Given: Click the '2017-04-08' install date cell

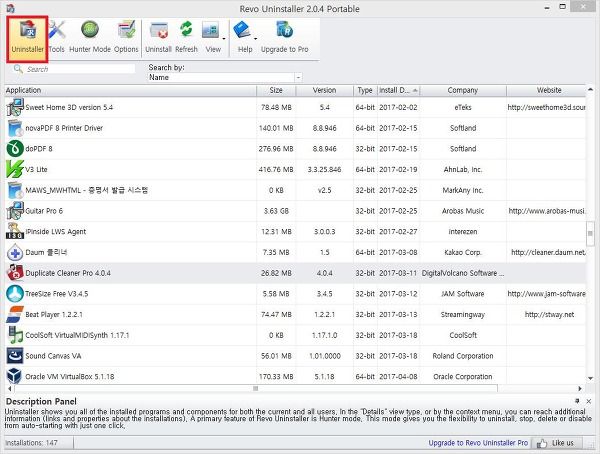Looking at the screenshot, I should (x=398, y=376).
